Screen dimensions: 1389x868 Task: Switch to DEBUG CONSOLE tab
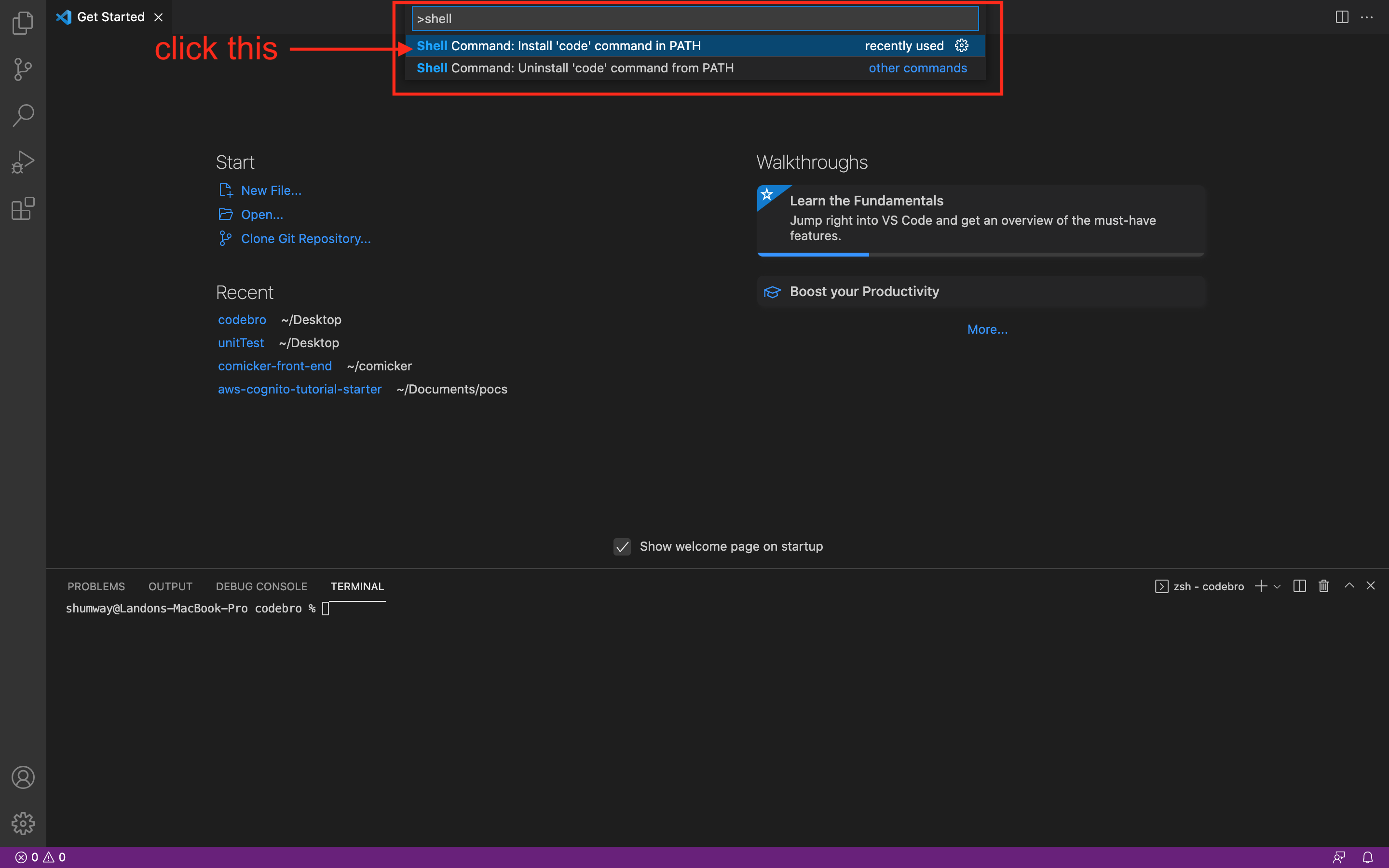pyautogui.click(x=261, y=587)
